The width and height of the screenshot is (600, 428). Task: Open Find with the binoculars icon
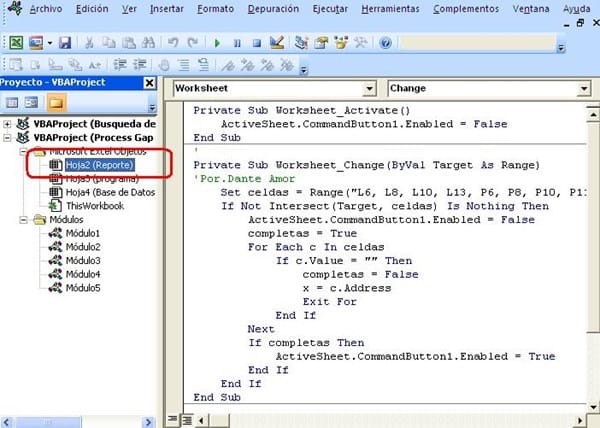pos(148,42)
